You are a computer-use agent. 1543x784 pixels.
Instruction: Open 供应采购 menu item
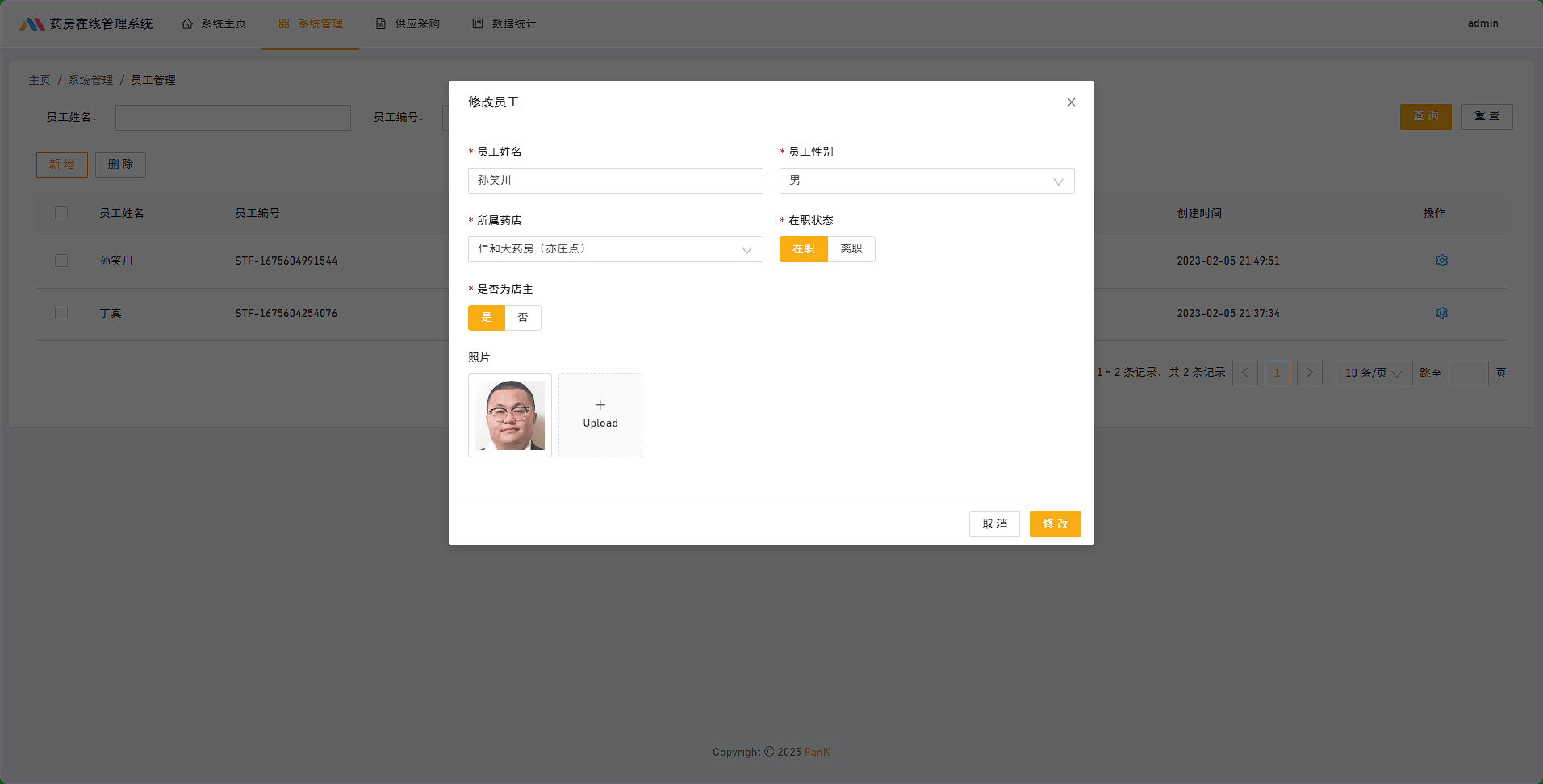pyautogui.click(x=408, y=24)
